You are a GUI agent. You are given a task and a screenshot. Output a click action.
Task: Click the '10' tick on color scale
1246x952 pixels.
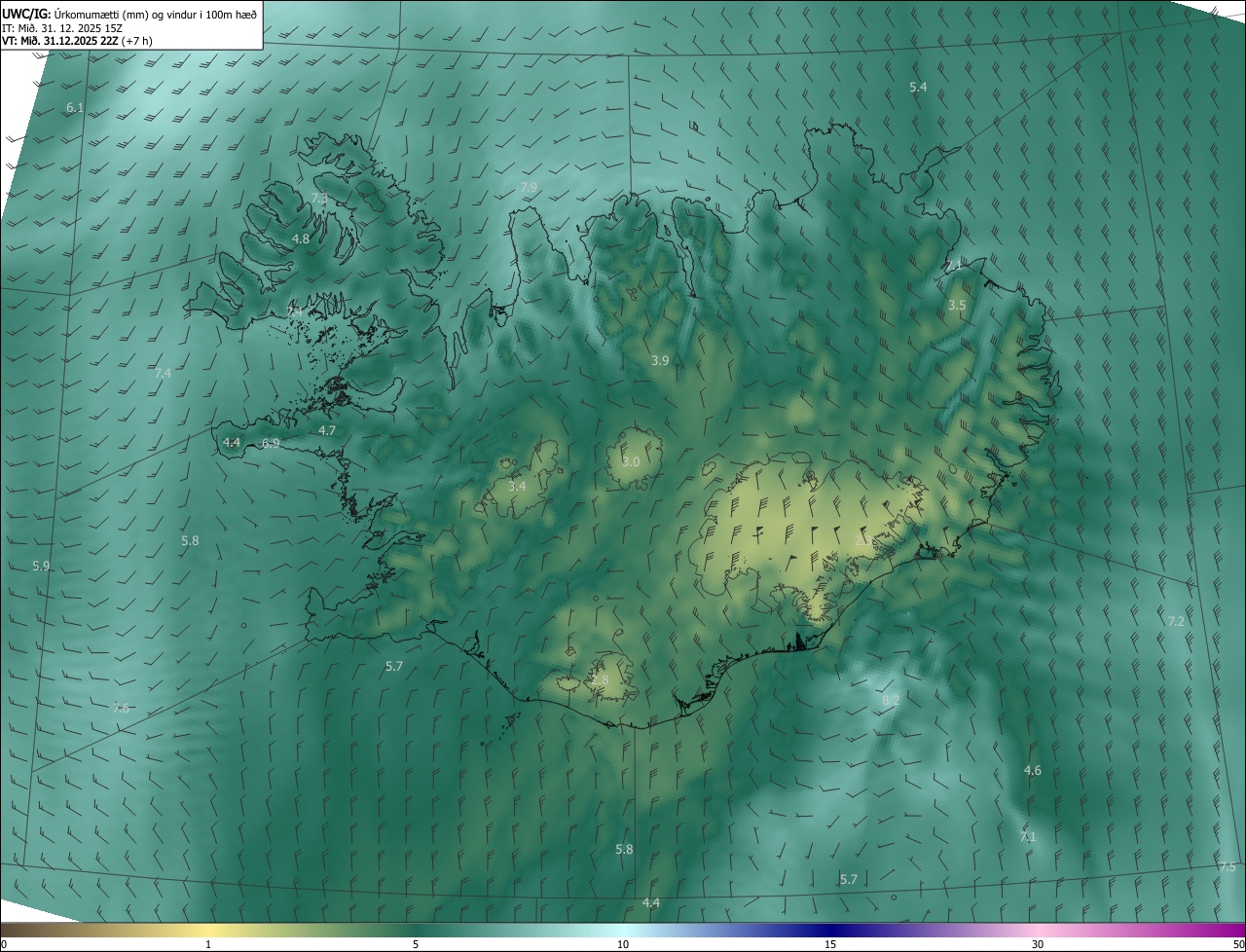(623, 945)
